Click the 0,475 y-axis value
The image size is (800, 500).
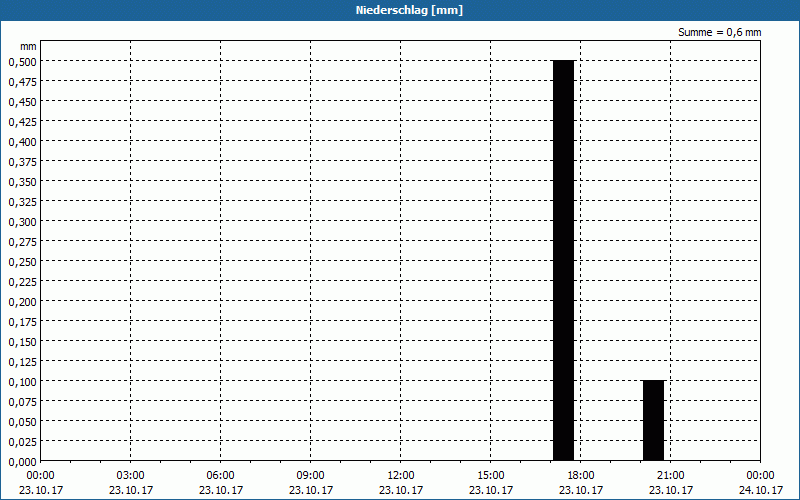(22, 81)
